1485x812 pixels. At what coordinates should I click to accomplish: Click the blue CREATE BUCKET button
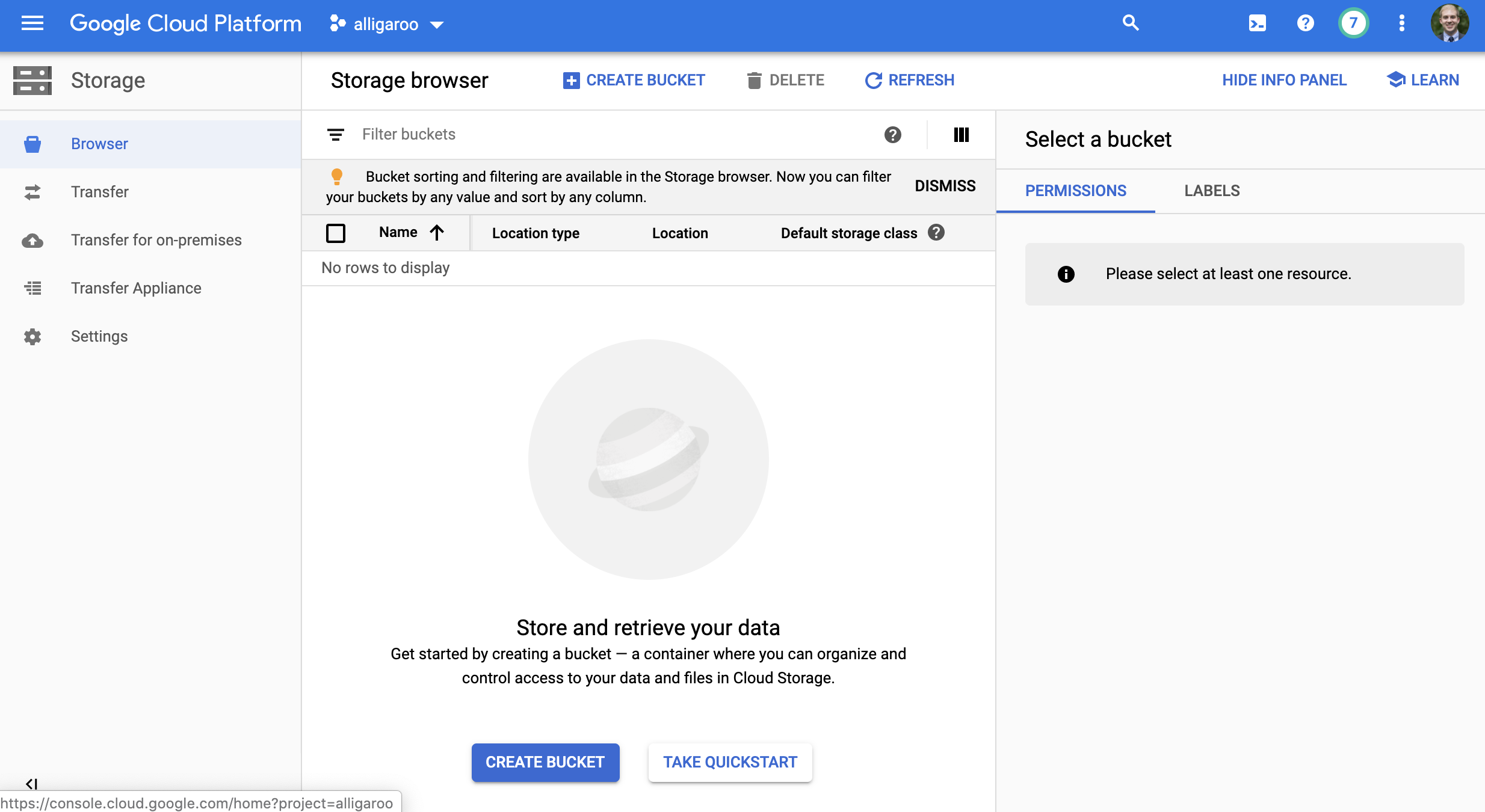coord(545,762)
